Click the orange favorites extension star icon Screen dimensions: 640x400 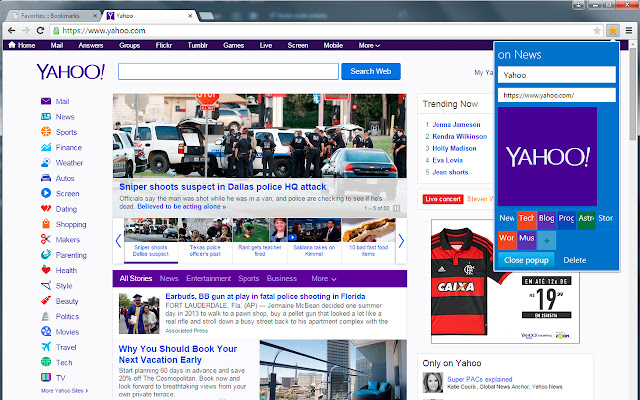pyautogui.click(x=613, y=30)
